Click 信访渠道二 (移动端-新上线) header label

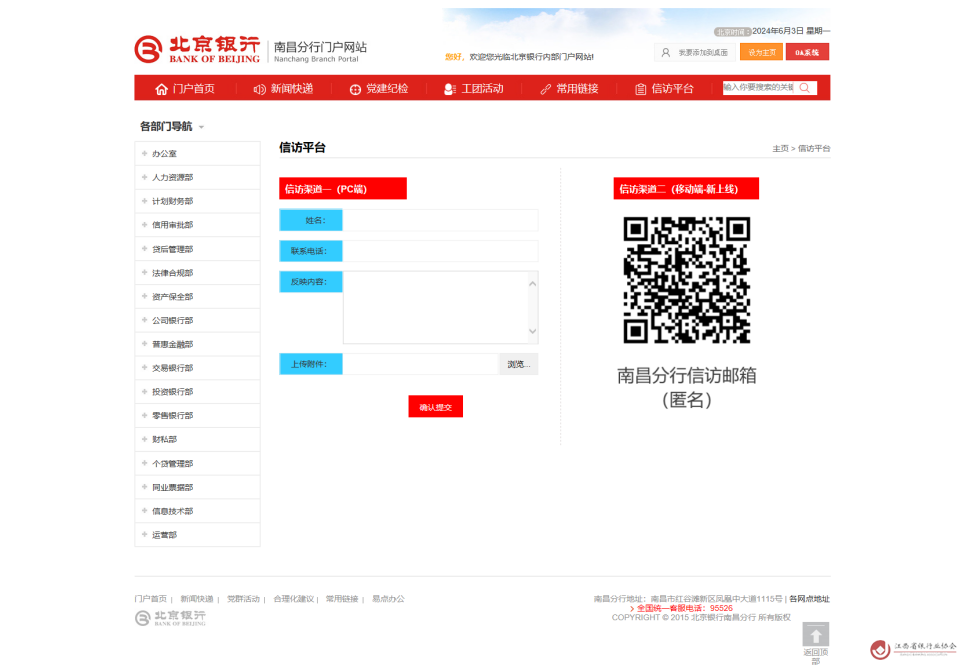pos(686,189)
